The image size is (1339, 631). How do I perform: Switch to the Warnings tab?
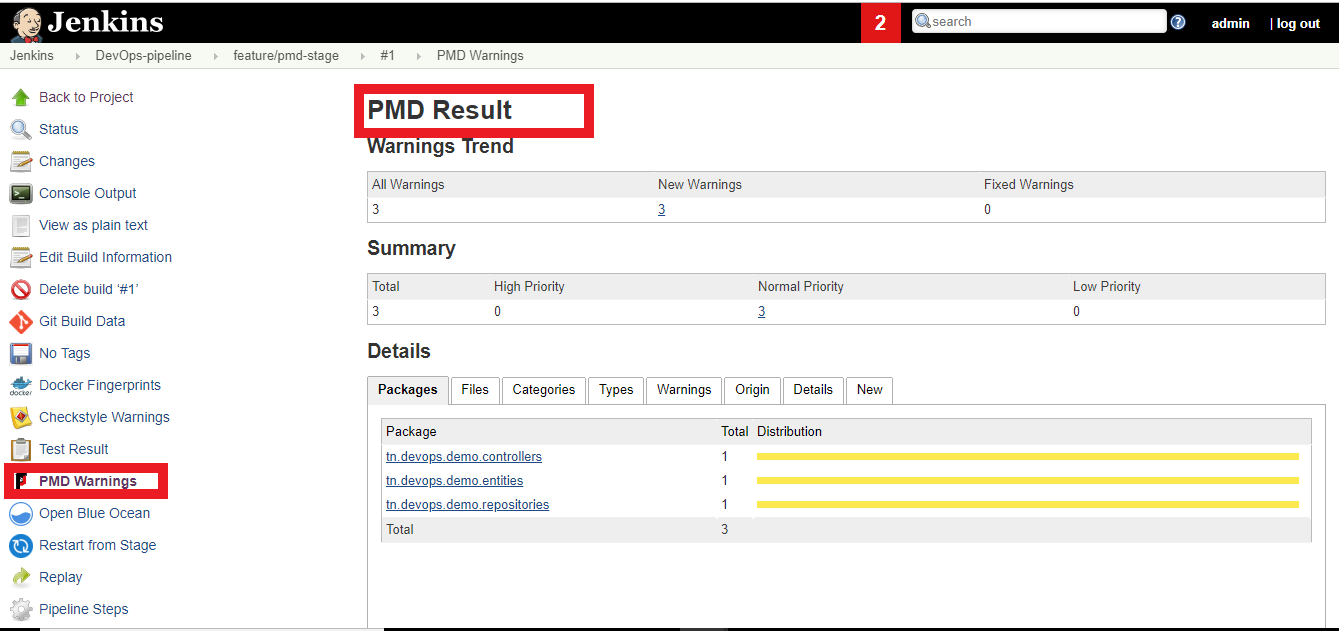pos(684,390)
